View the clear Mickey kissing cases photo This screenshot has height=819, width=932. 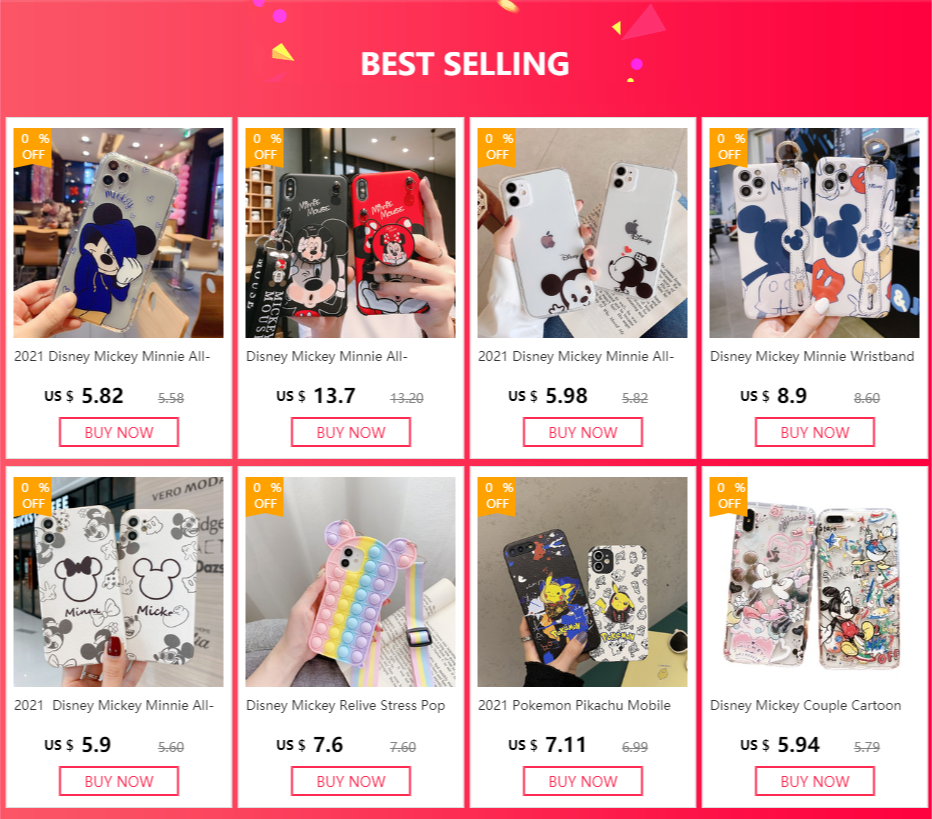(582, 233)
